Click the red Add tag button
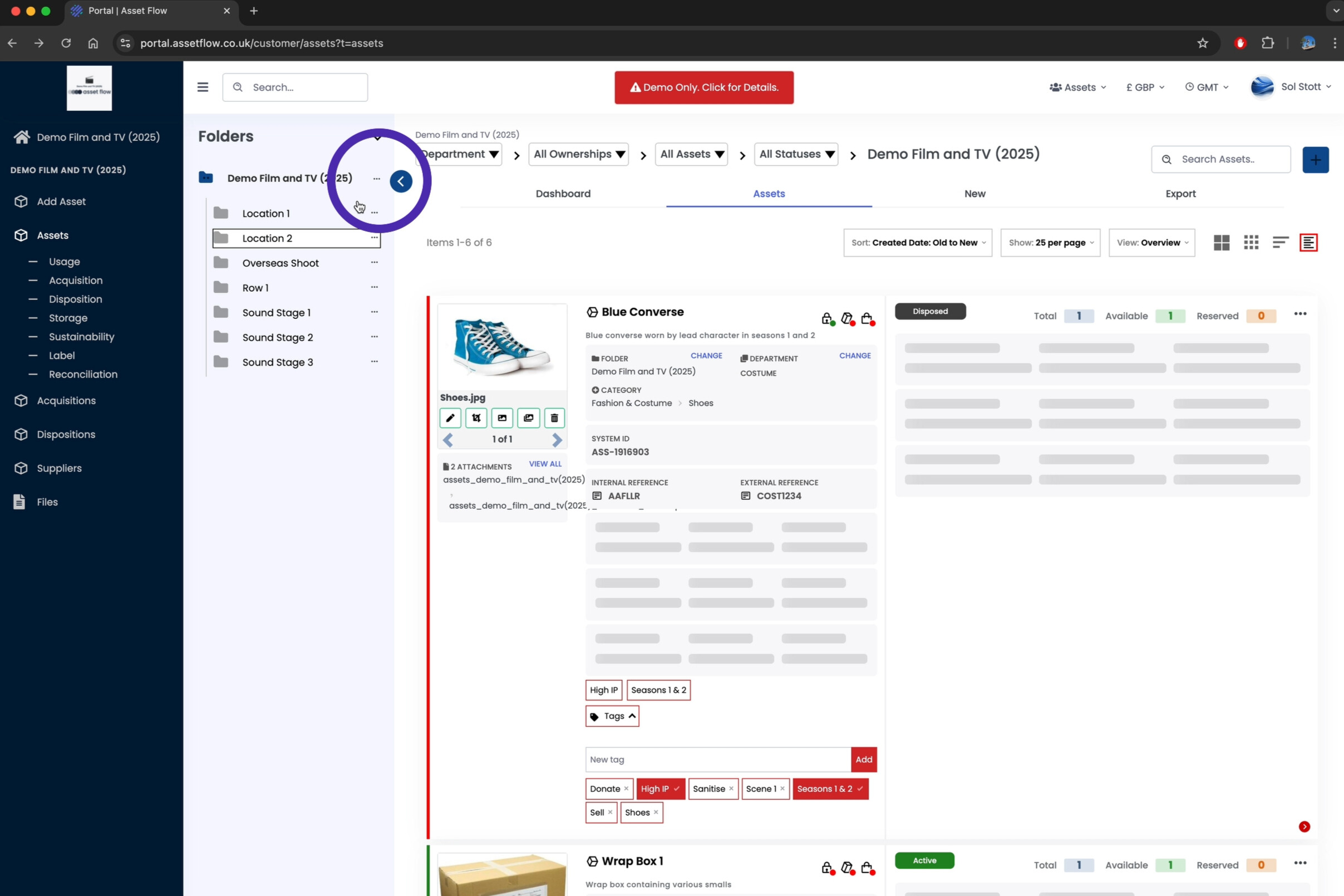 (863, 760)
